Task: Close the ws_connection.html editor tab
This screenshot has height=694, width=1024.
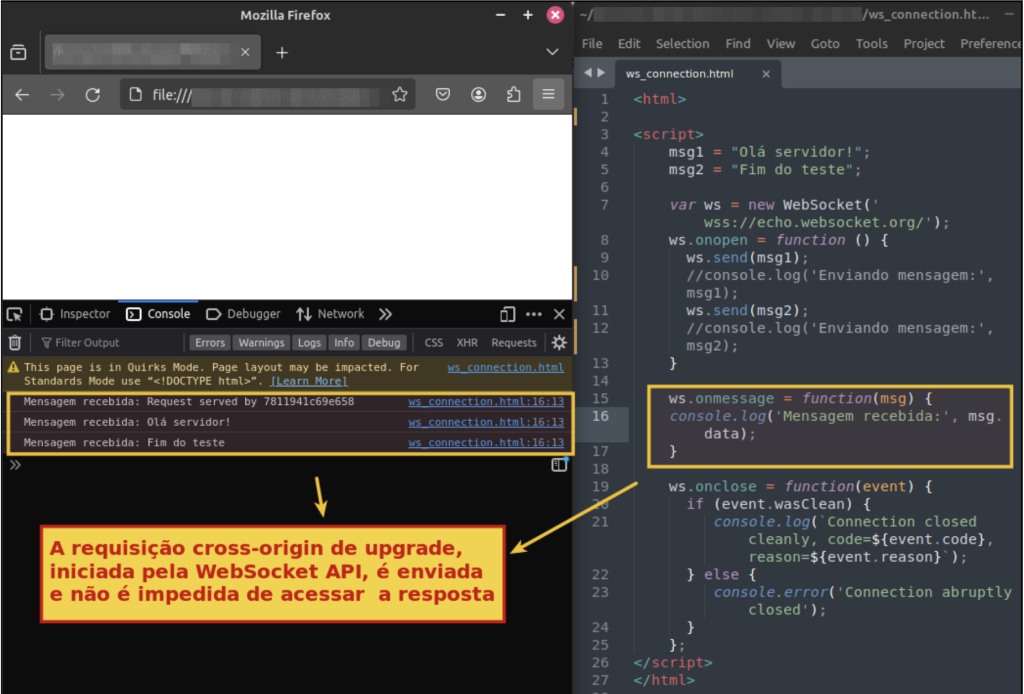Action: point(766,74)
